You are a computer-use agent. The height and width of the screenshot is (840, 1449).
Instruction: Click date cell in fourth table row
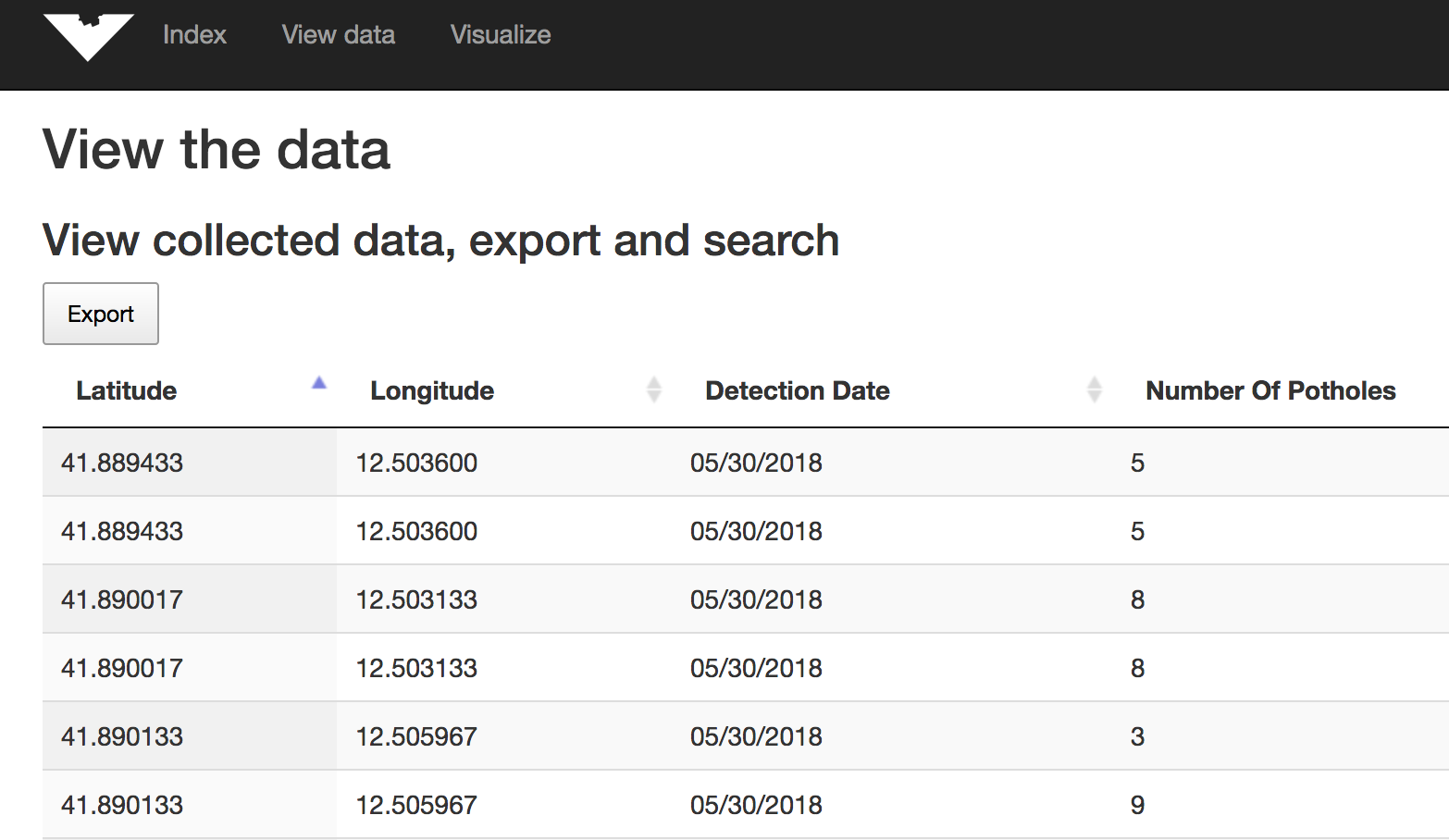(x=756, y=668)
